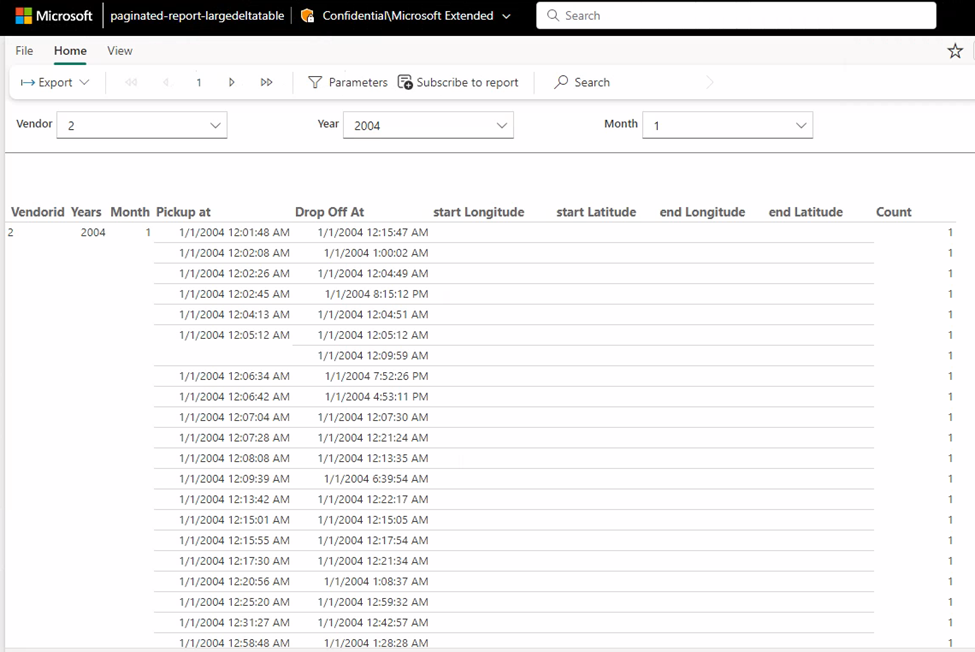Click the start Latitude column header
The height and width of the screenshot is (652, 975).
coord(596,212)
